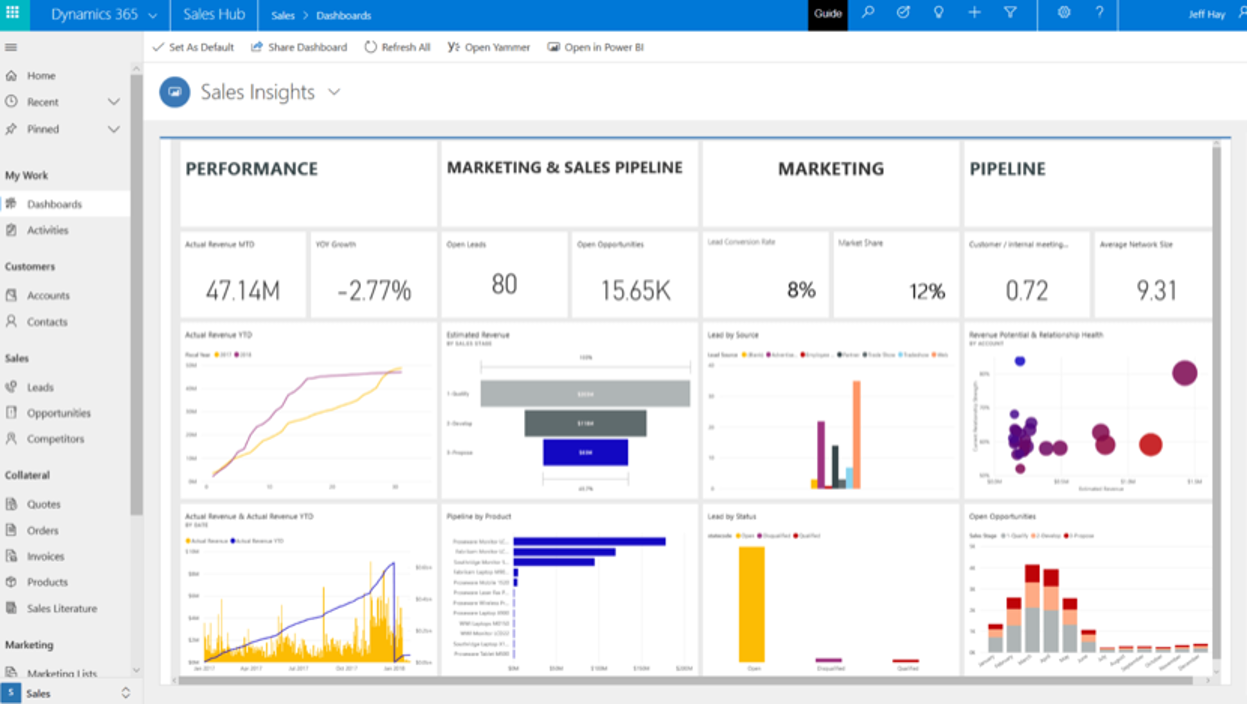Click the Dashboards icon in sidebar

11,204
